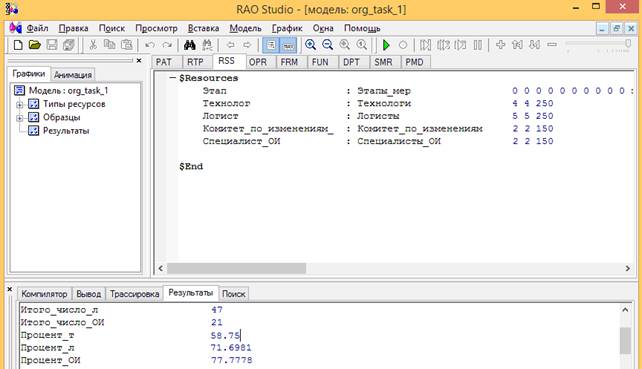
Task: Open the Просмотр menu
Action: [x=156, y=28]
